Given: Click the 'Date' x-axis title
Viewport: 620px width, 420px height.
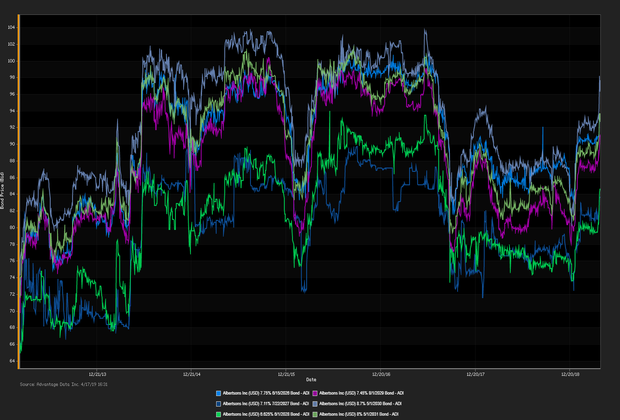Looking at the screenshot, I should coord(311,380).
